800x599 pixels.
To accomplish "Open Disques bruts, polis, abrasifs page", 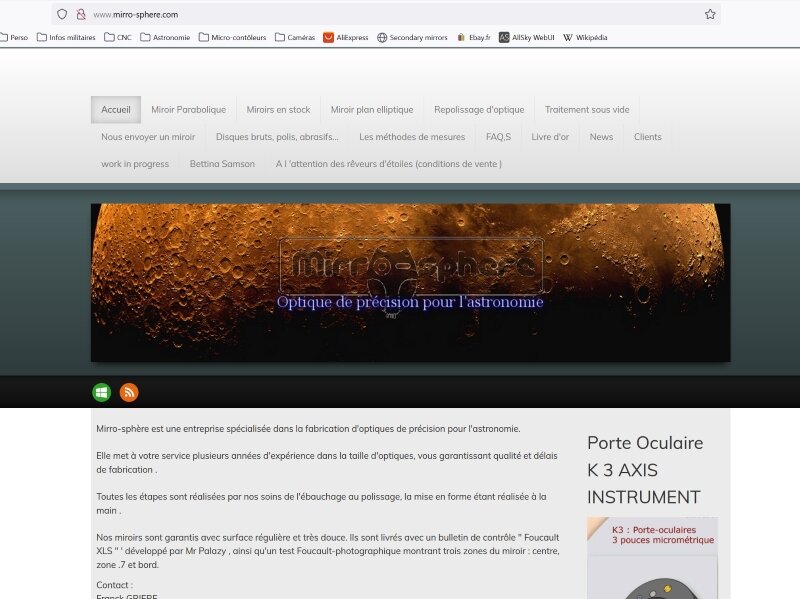I will pyautogui.click(x=277, y=137).
